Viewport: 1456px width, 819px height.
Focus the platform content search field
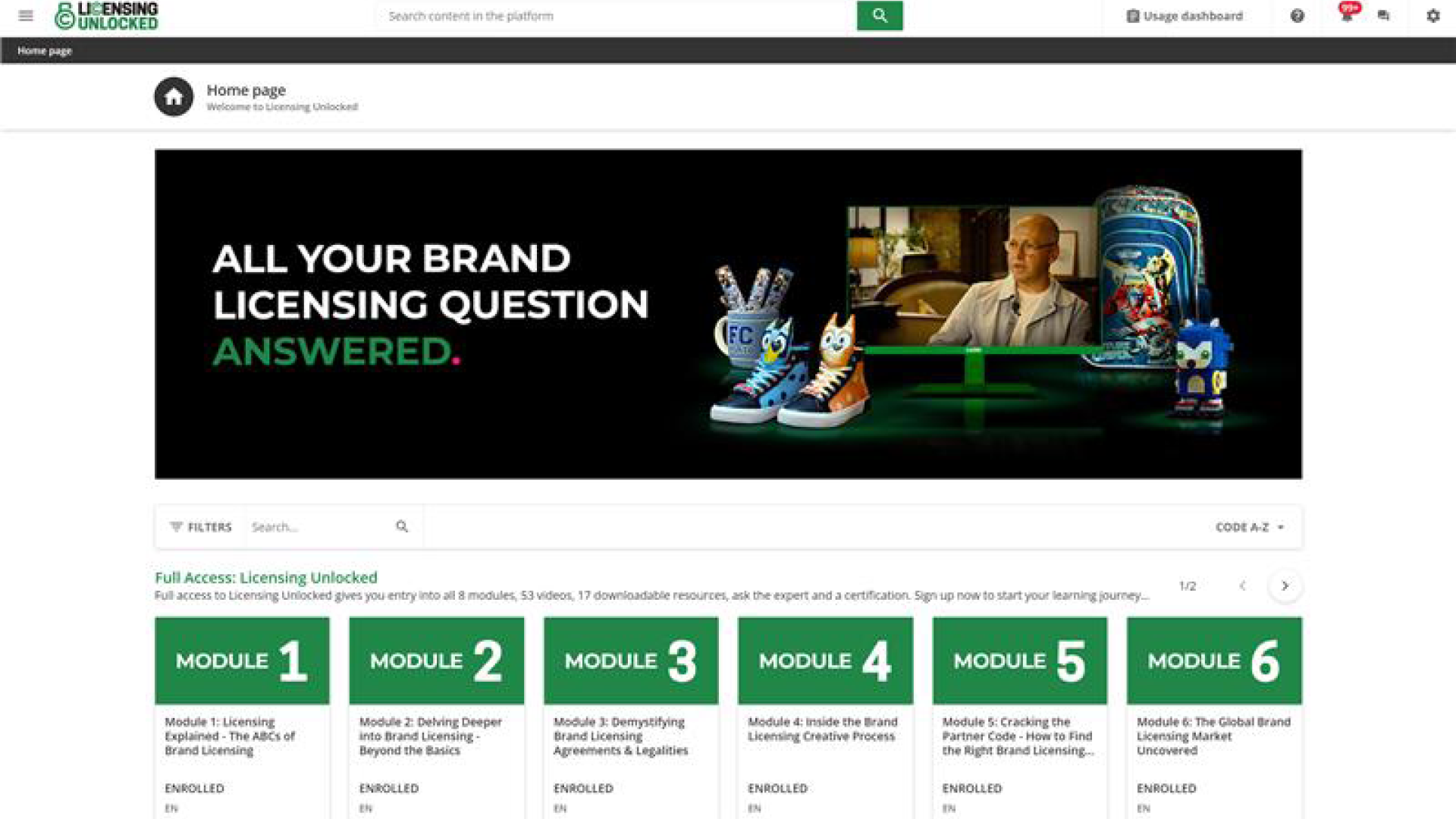[x=617, y=16]
